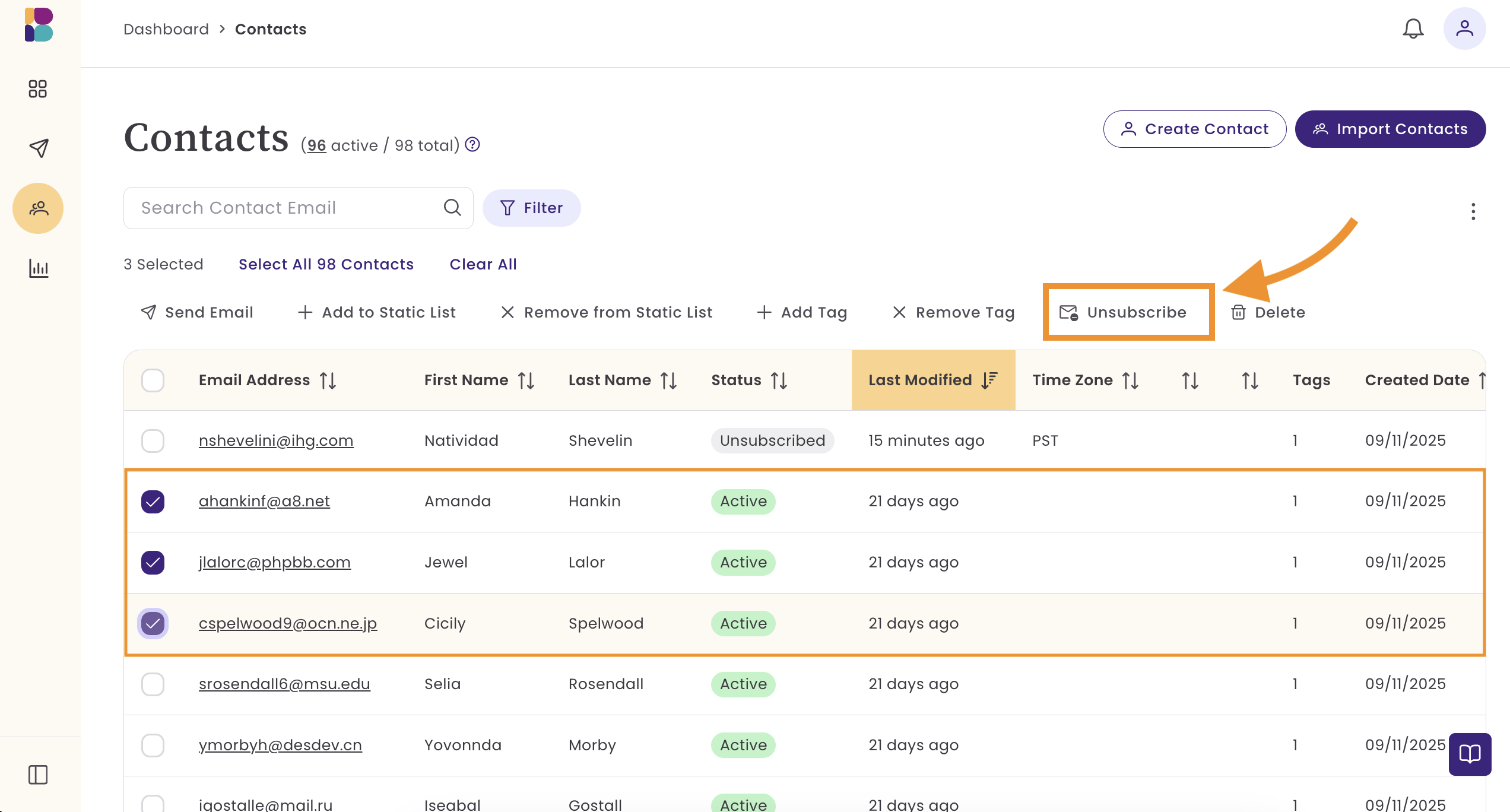1510x812 pixels.
Task: Click Add Tag bulk action
Action: tap(802, 312)
